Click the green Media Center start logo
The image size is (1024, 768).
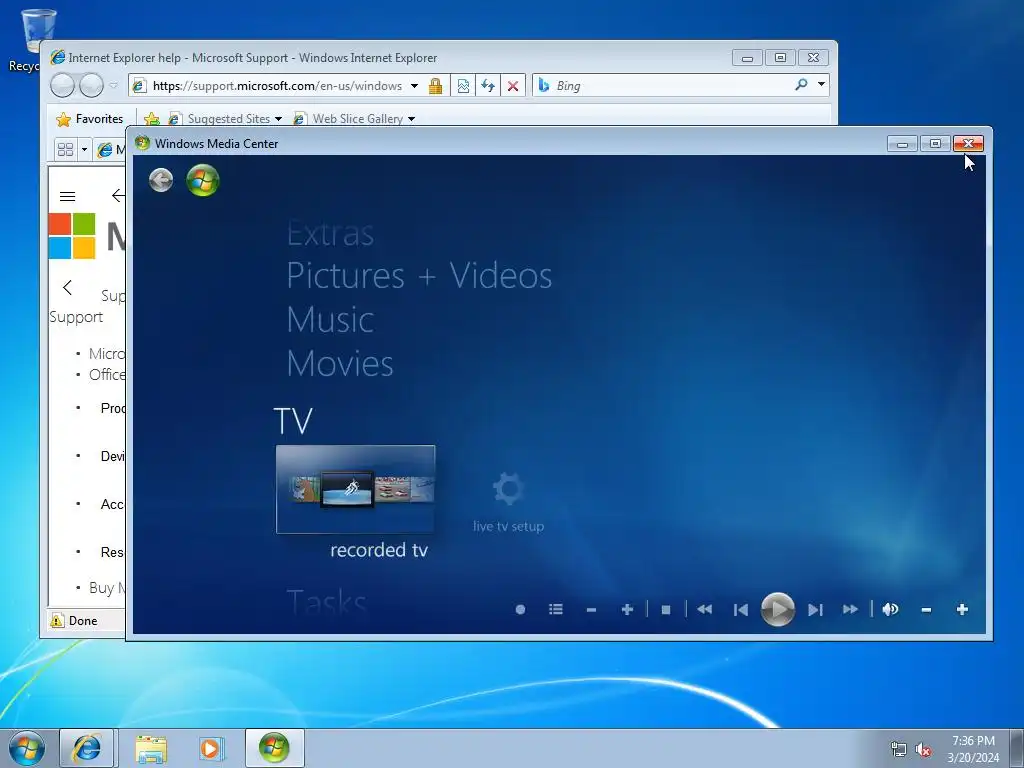pos(202,180)
